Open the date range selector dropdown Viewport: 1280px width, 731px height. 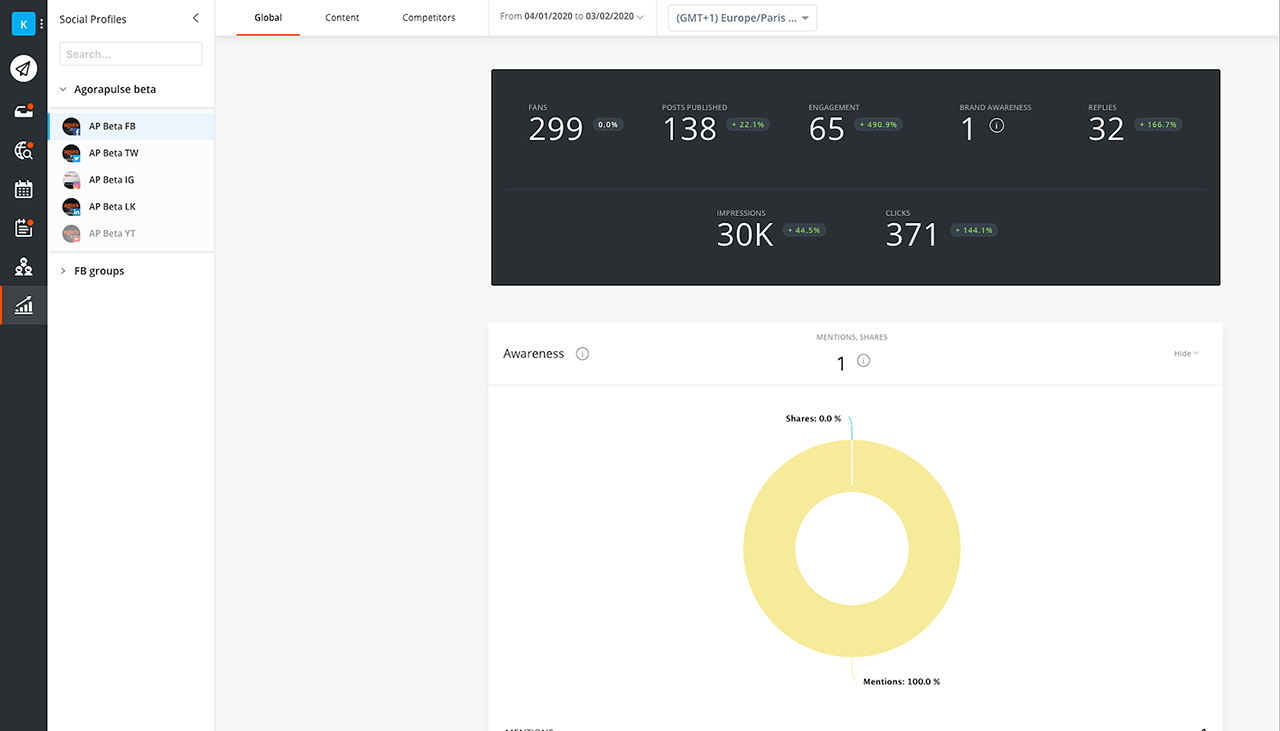pos(570,17)
